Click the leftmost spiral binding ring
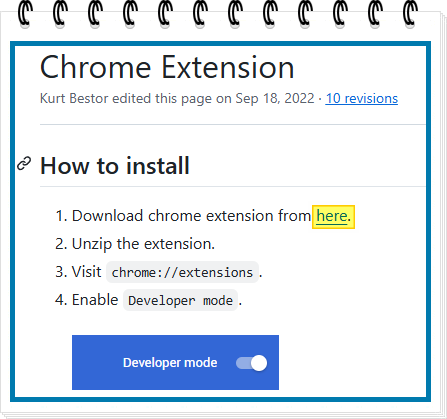This screenshot has width=447, height=419. (x=25, y=13)
